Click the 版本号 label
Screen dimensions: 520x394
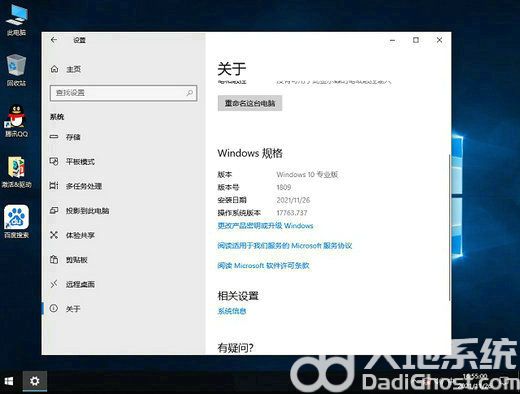(228, 187)
